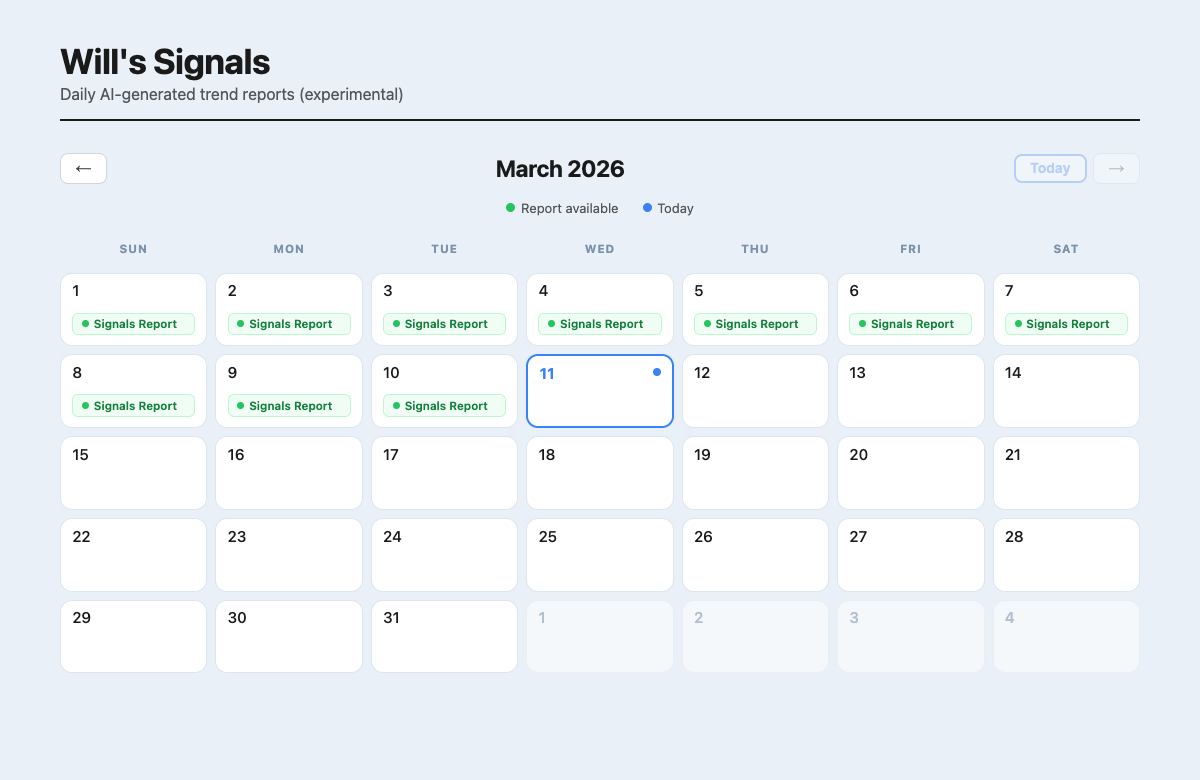Click the March 2026 heading
Image resolution: width=1200 pixels, height=780 pixels.
(560, 169)
